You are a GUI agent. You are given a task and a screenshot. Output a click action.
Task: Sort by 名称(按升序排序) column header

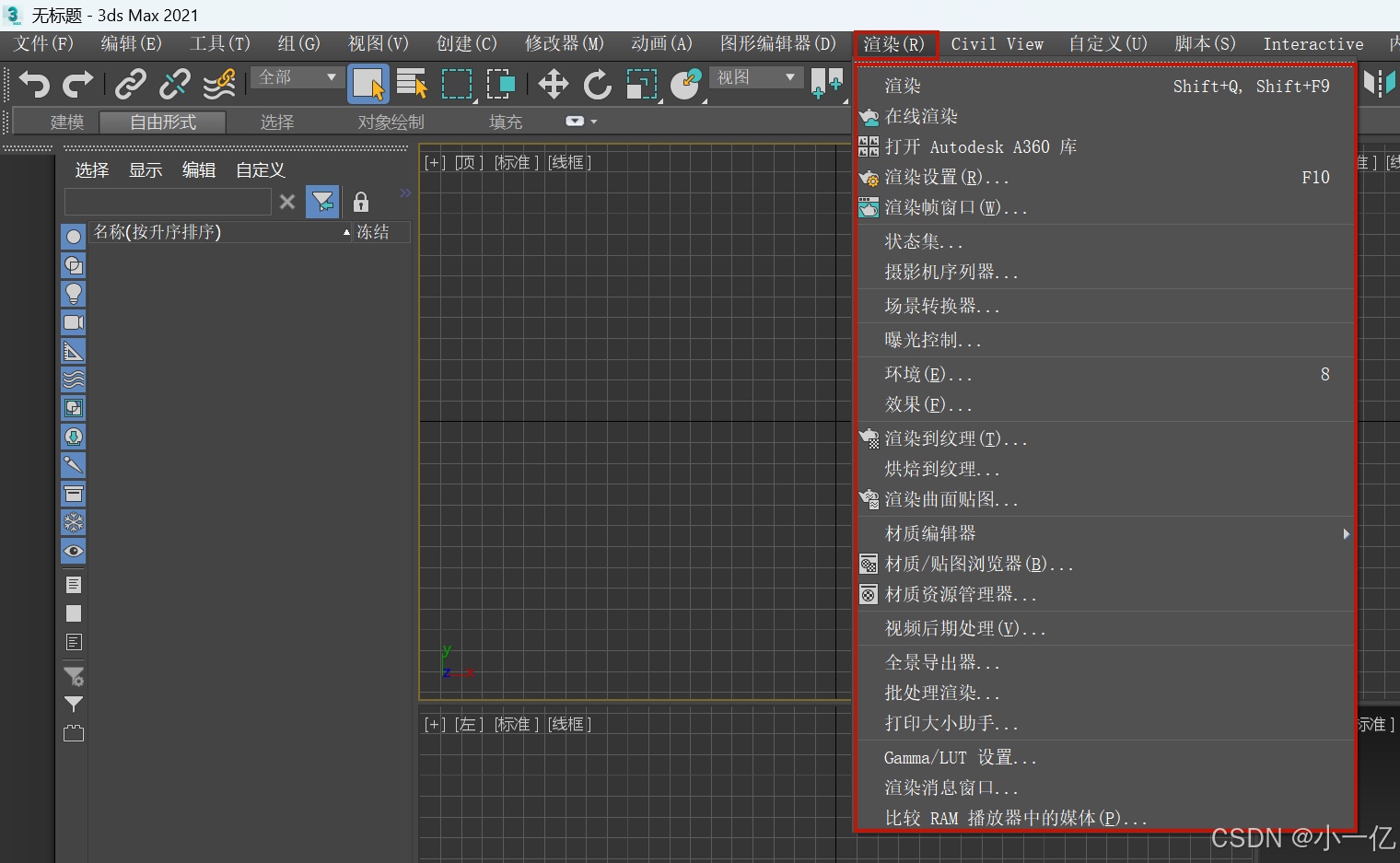pyautogui.click(x=221, y=232)
